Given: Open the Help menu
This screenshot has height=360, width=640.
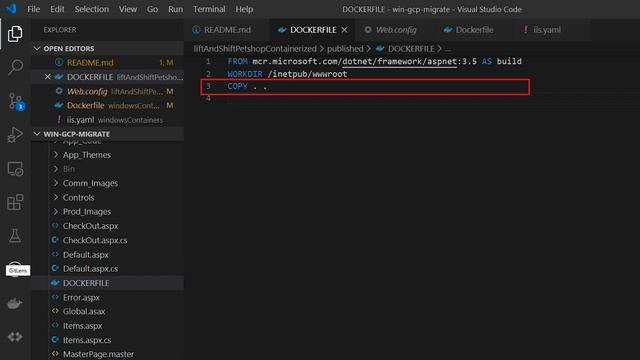Looking at the screenshot, I should click(x=244, y=9).
